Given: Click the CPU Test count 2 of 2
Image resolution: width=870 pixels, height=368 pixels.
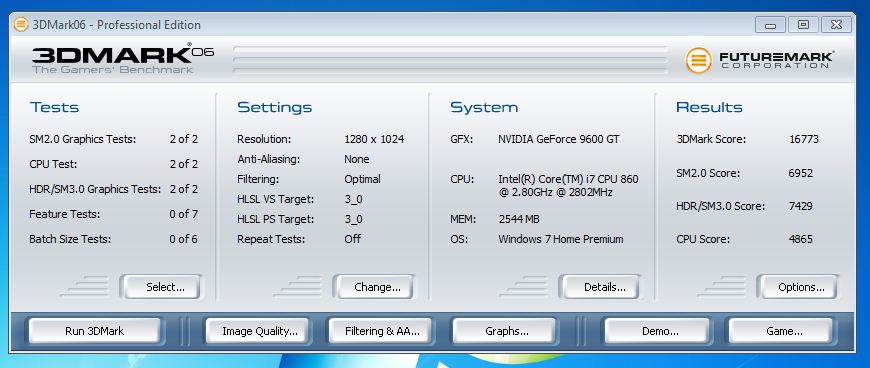Looking at the screenshot, I should (x=184, y=164).
